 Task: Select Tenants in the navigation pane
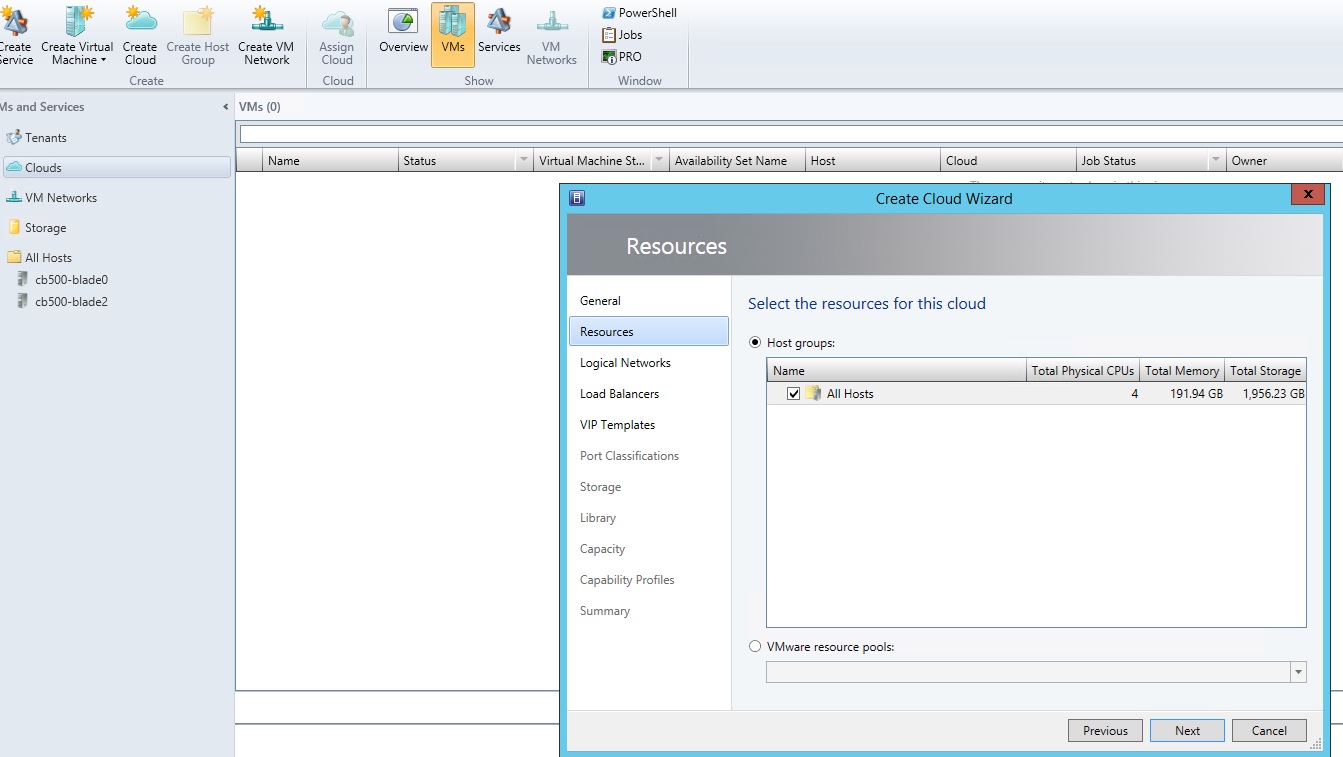click(x=37, y=138)
